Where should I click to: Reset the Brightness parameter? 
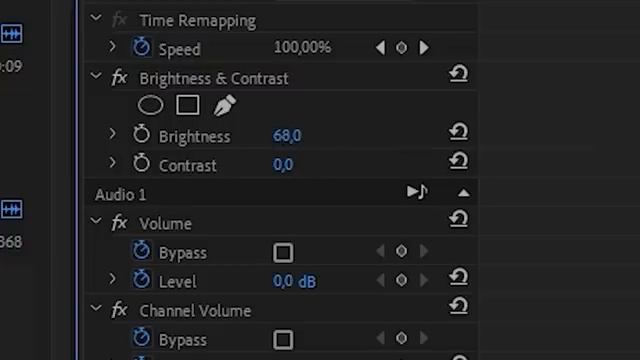coord(458,132)
